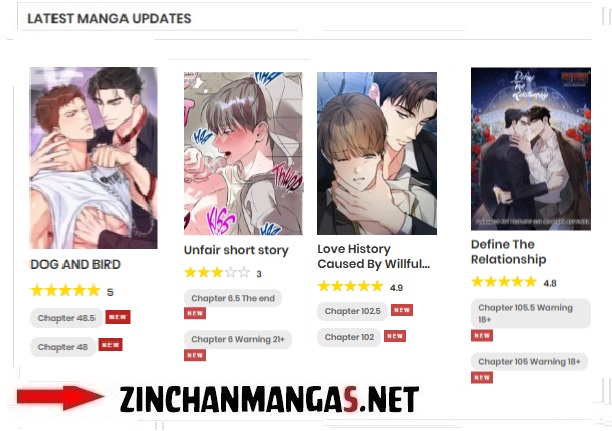Viewport: 612px width, 431px height.
Task: Click the Love History cover thumbnail
Action: coord(377,153)
